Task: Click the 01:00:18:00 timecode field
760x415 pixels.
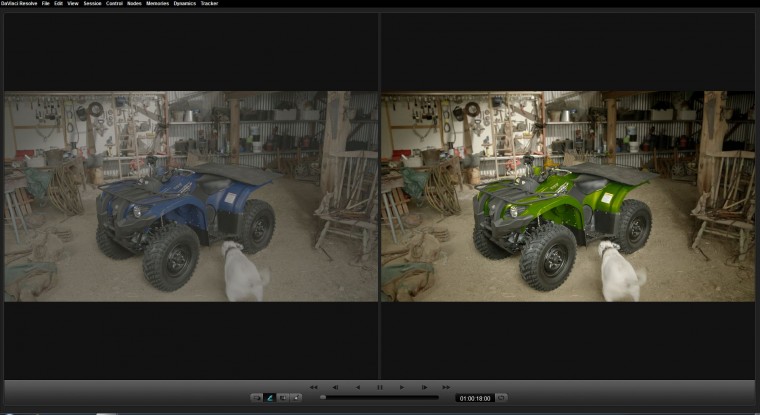Action: click(474, 398)
